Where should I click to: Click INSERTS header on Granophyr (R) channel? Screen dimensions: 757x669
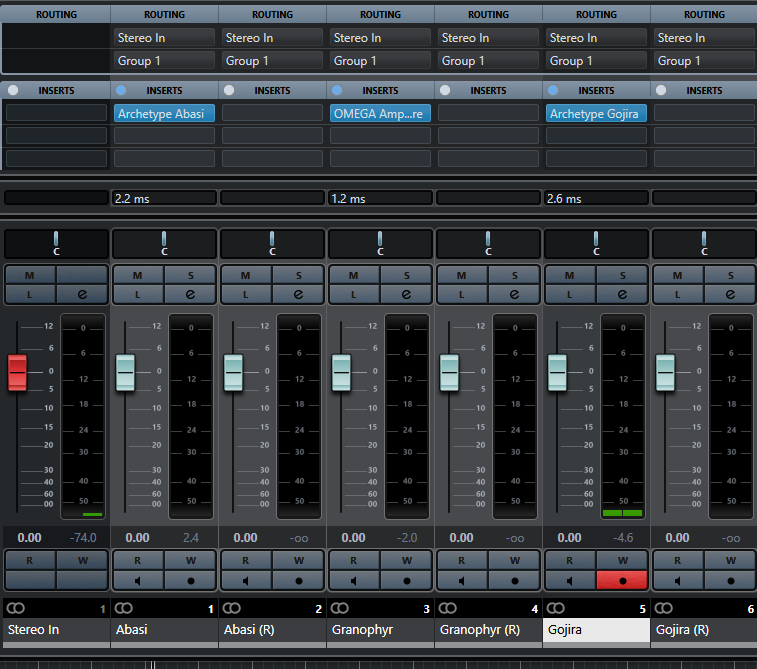click(488, 90)
